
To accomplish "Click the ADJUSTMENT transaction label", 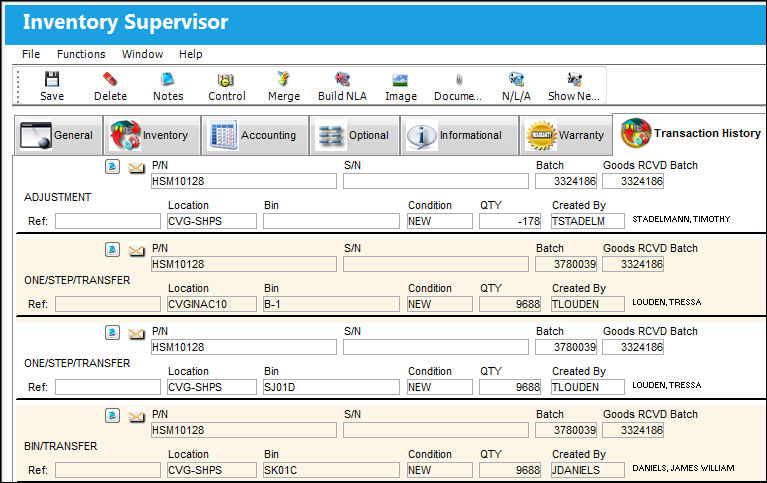I will (58, 197).
